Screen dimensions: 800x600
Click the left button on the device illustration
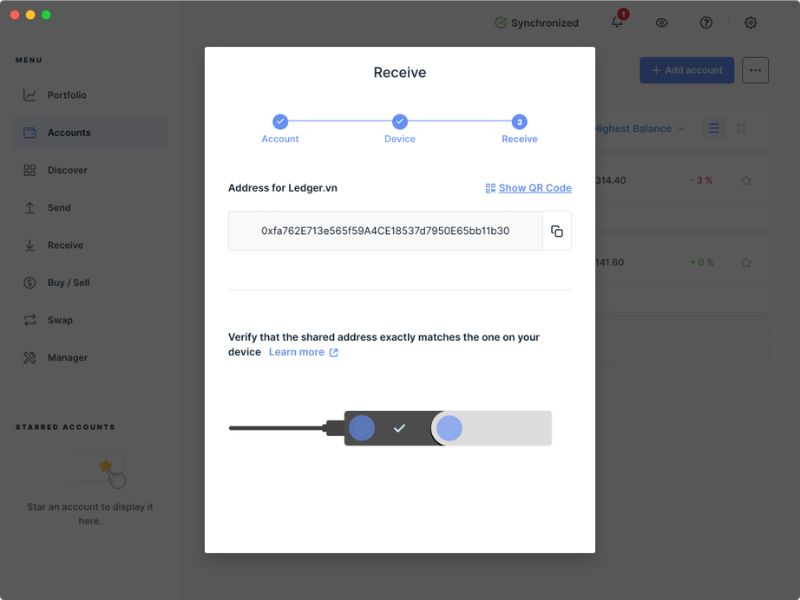[x=362, y=428]
